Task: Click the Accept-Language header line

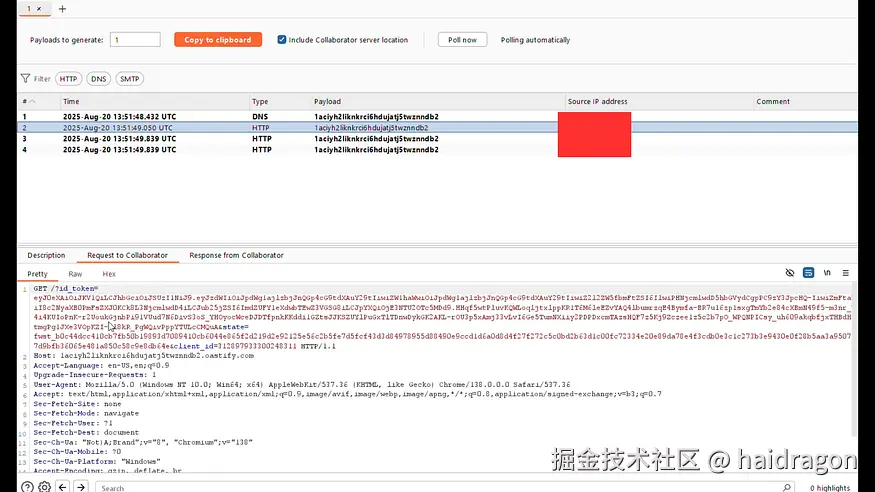Action: [x=101, y=365]
